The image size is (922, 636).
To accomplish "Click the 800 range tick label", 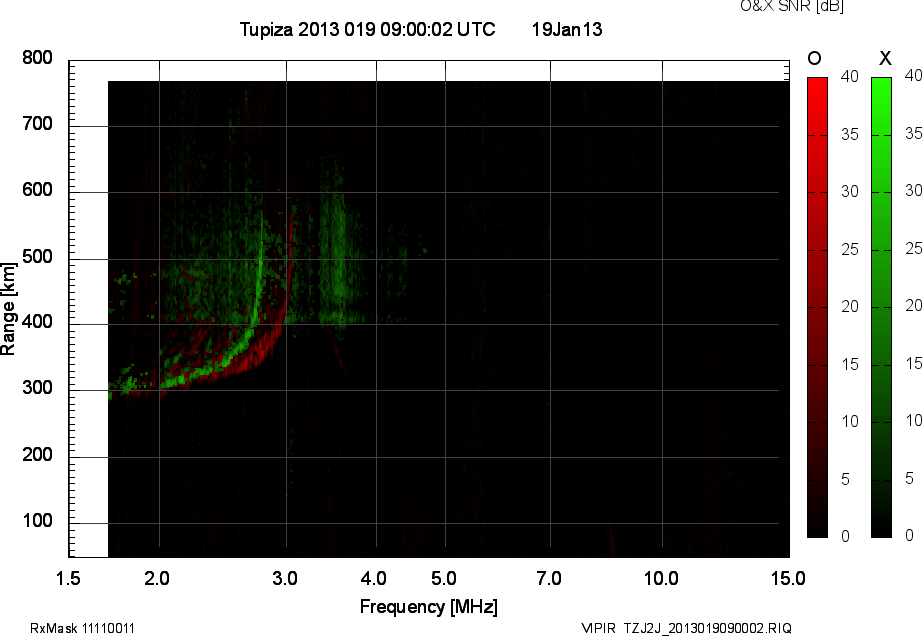I will 37,58.
